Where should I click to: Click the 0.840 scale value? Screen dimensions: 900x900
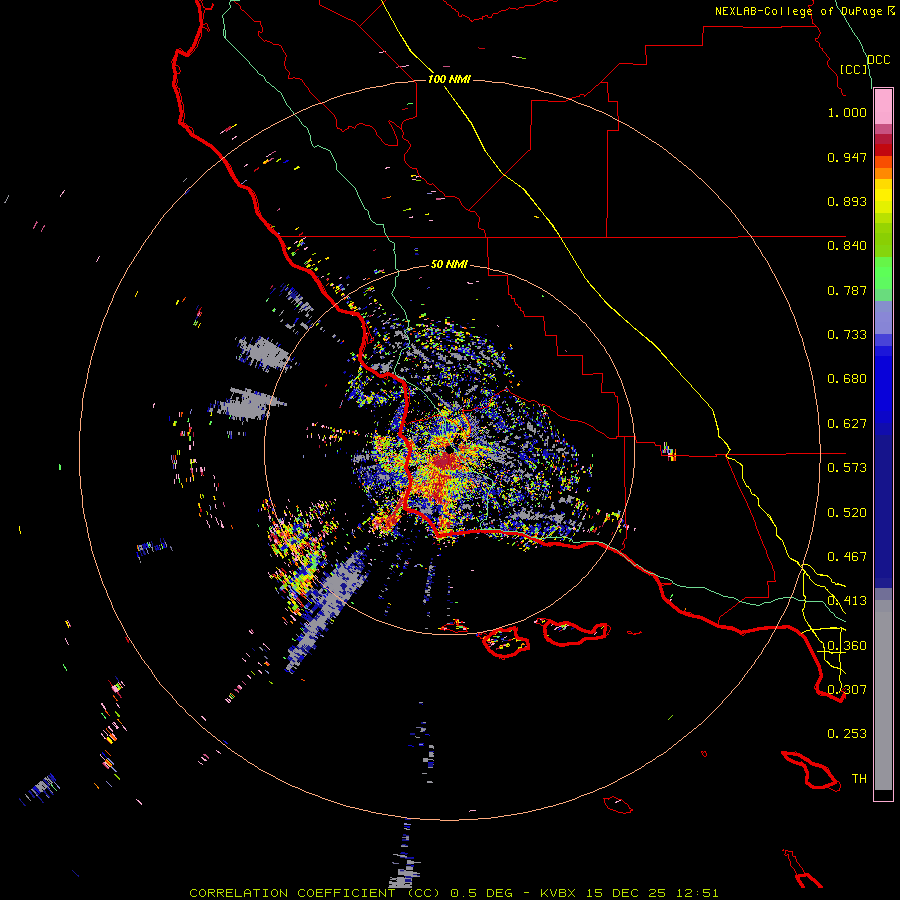tap(847, 246)
